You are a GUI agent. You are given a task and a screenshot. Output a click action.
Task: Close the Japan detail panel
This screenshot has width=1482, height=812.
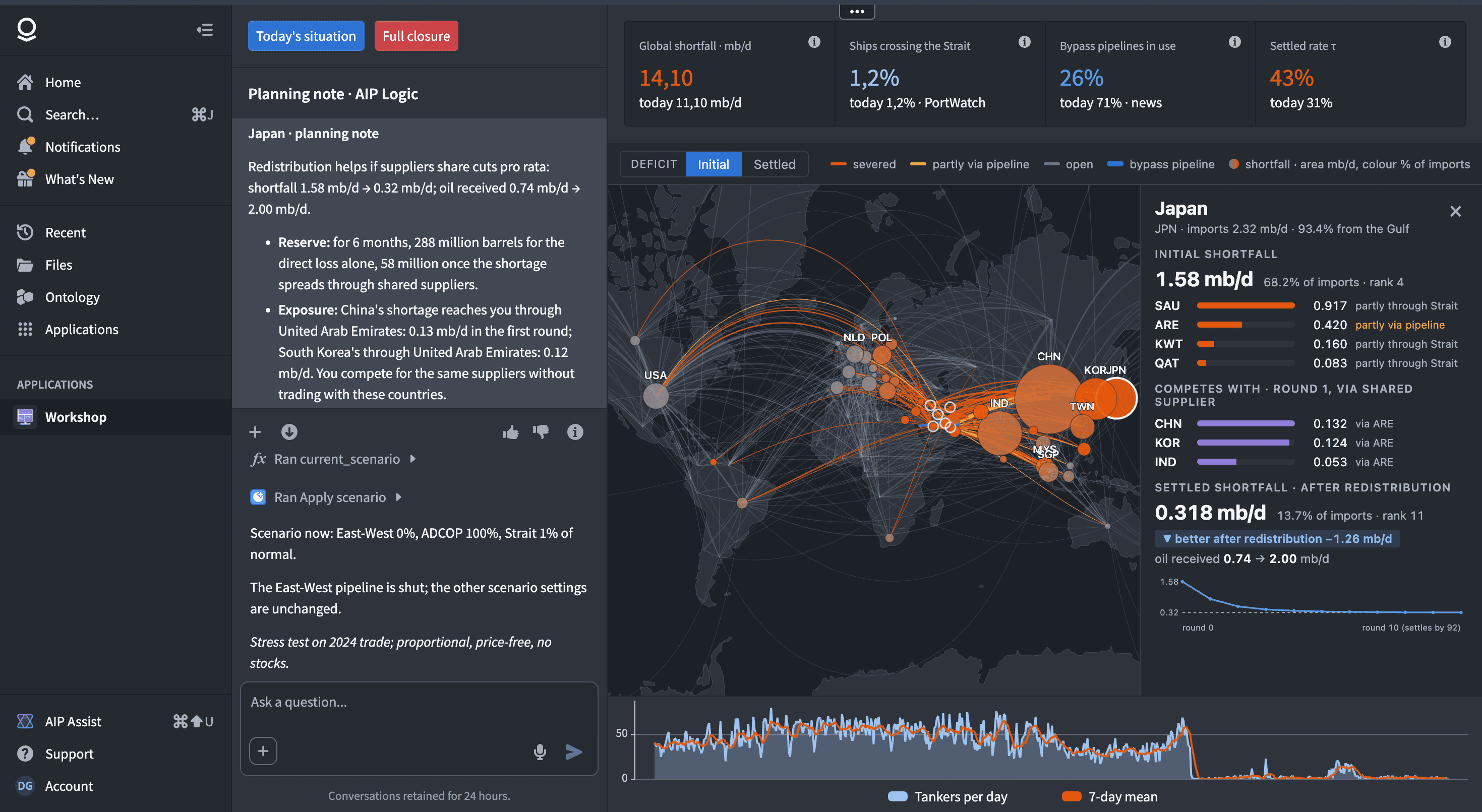[x=1456, y=212]
